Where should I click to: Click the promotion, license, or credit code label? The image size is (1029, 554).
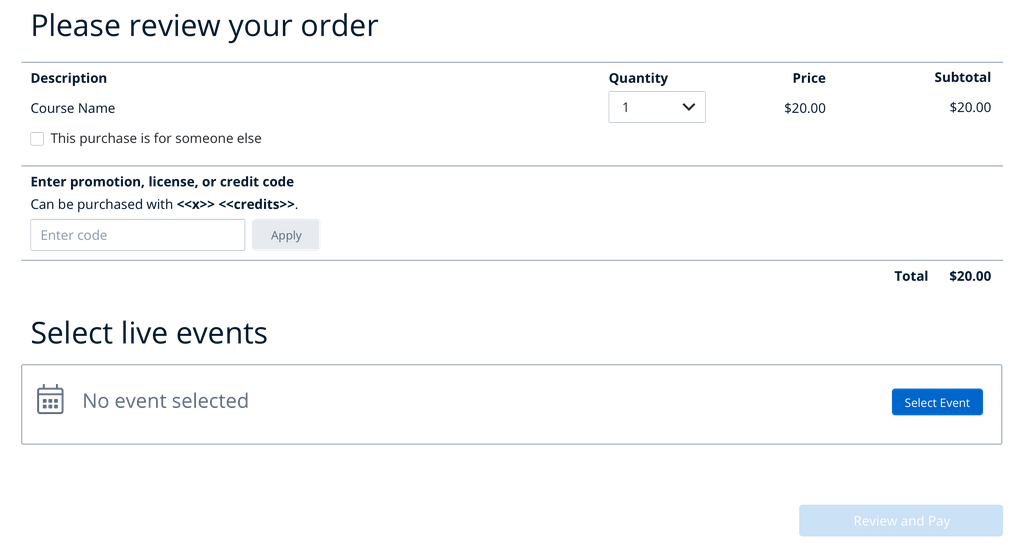click(x=162, y=182)
